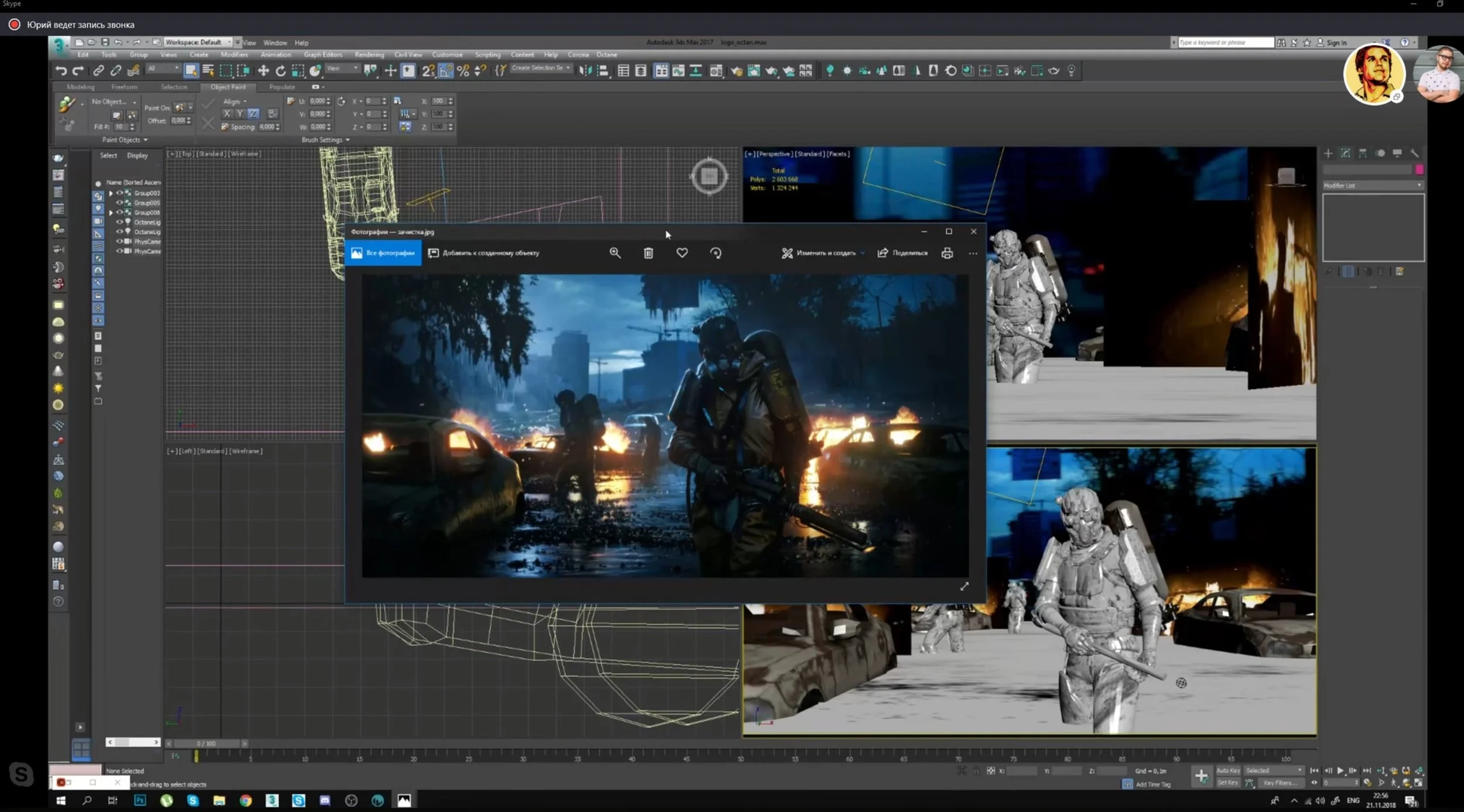Open the Render Setup icon
Screen dimensions: 1464x812
click(x=737, y=71)
